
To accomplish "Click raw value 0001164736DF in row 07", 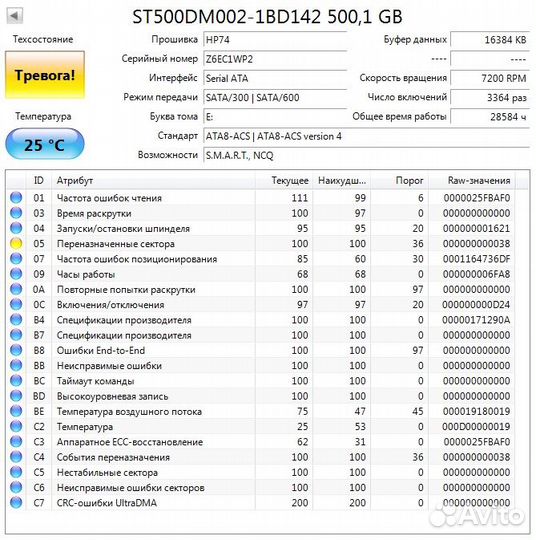I will coord(476,259).
